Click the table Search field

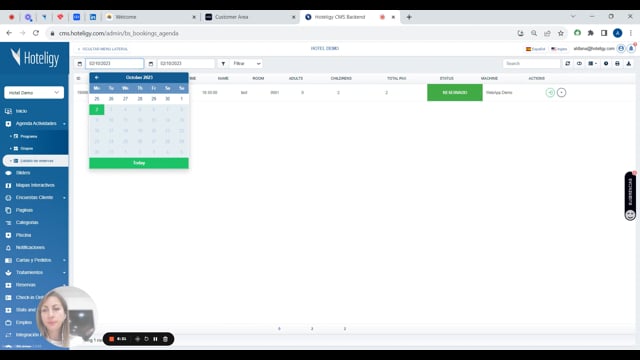[x=531, y=64]
